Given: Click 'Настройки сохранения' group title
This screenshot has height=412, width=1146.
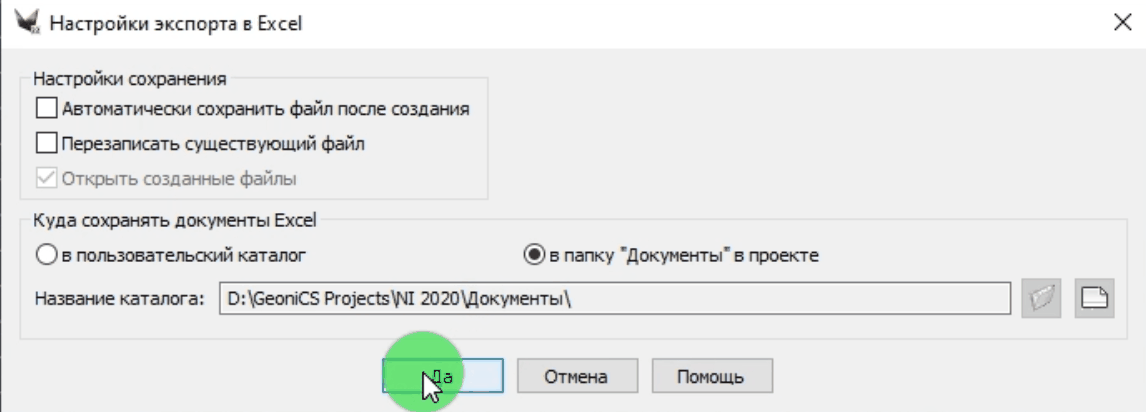Looking at the screenshot, I should coord(130,77).
